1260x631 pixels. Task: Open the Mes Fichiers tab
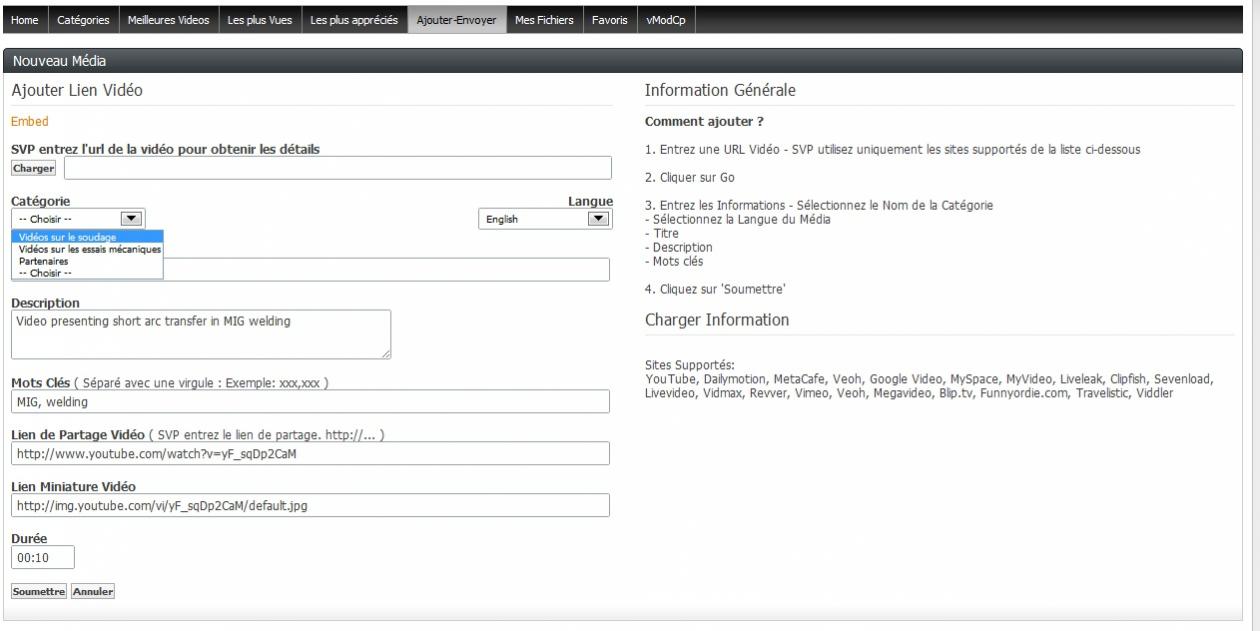coord(544,20)
